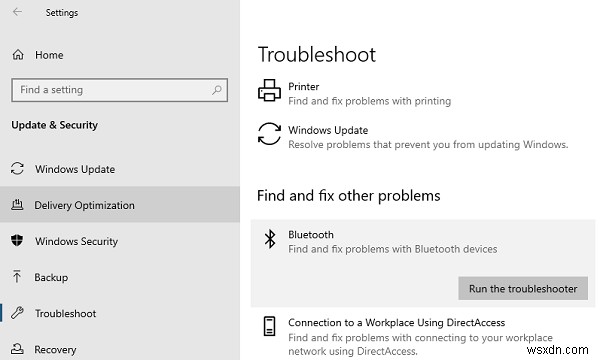
Task: Click the DirectAccess device icon
Action: [x=269, y=326]
